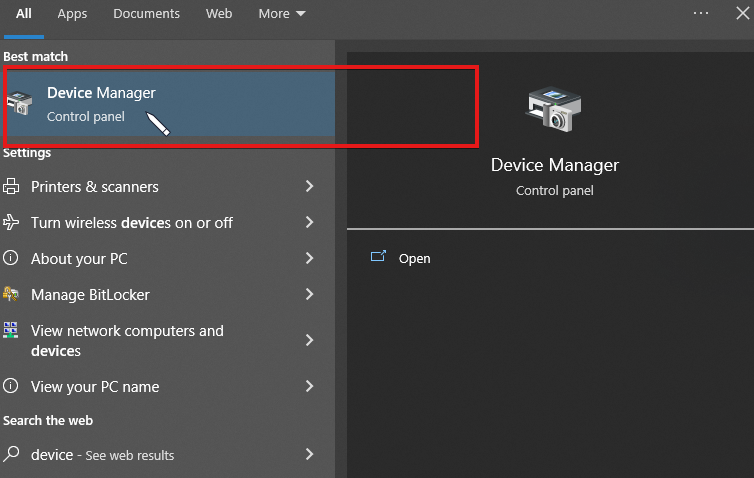Image resolution: width=754 pixels, height=478 pixels.
Task: Open the three-dots options menu
Action: click(x=701, y=13)
